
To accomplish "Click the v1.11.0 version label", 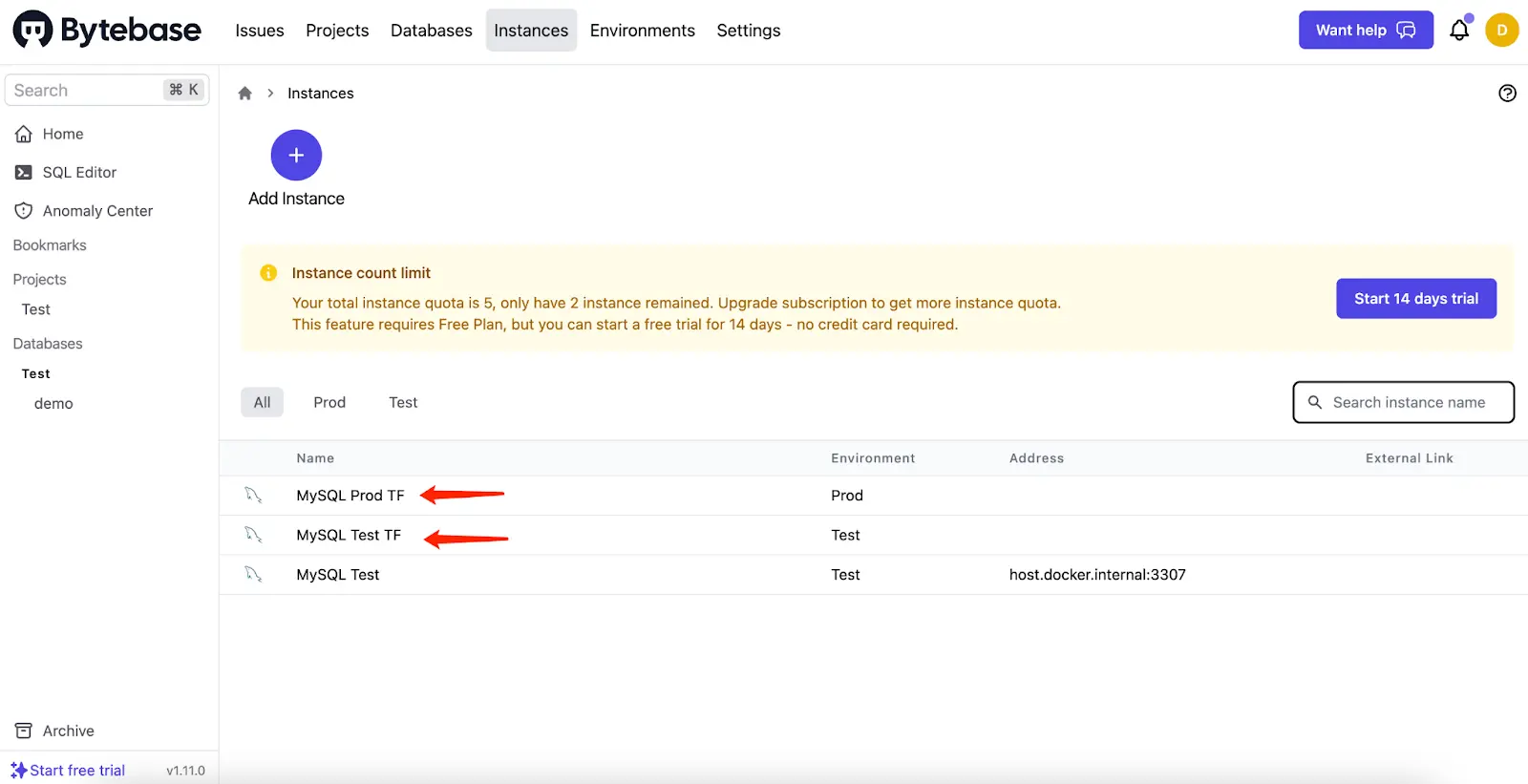I will click(x=185, y=771).
